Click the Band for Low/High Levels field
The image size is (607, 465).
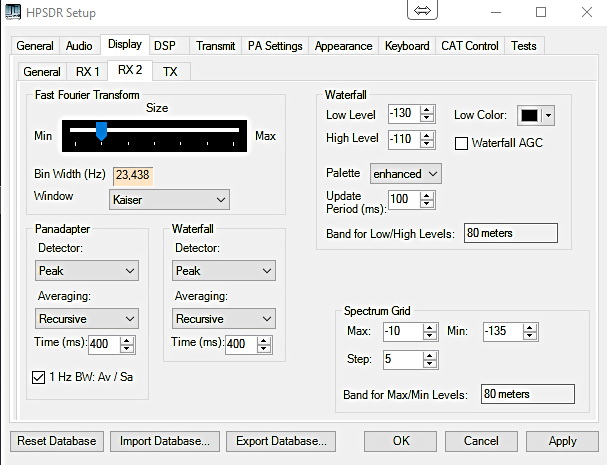tap(511, 233)
